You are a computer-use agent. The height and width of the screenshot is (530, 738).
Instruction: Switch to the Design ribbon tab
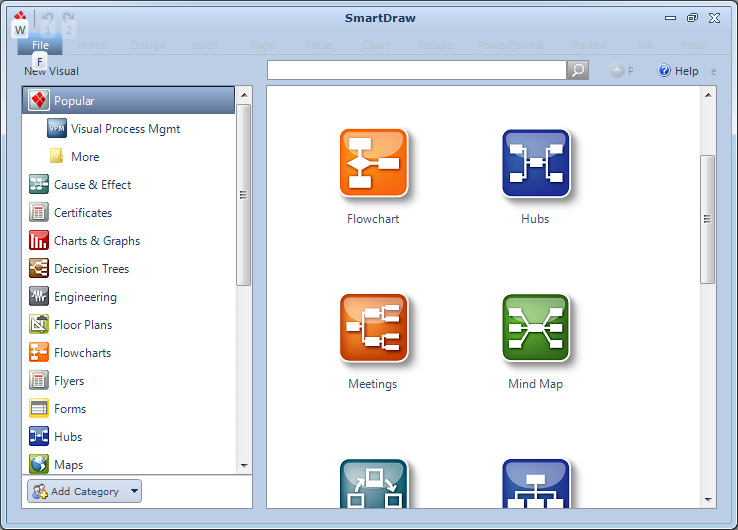148,45
